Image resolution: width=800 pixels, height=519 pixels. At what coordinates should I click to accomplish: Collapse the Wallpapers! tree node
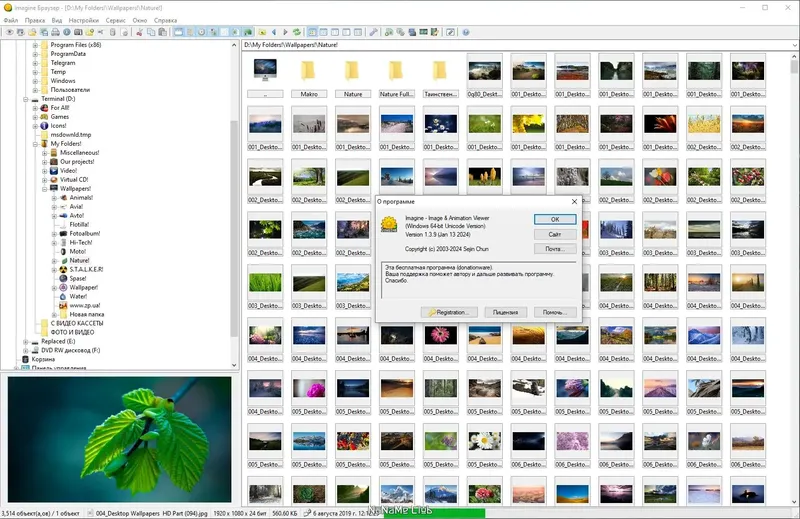[44, 189]
